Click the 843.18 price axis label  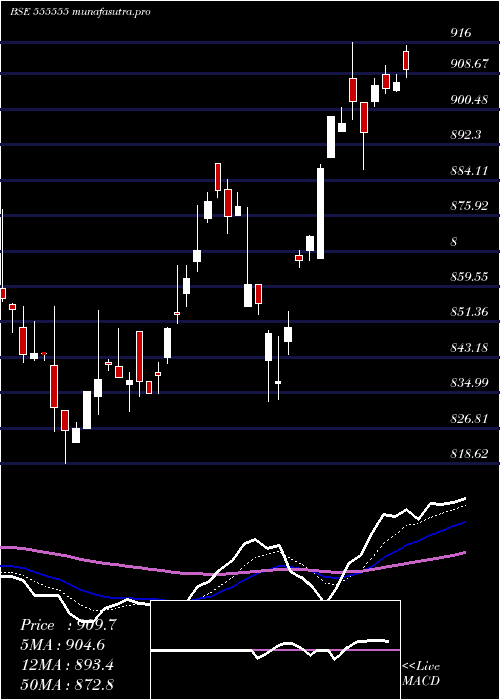(469, 347)
